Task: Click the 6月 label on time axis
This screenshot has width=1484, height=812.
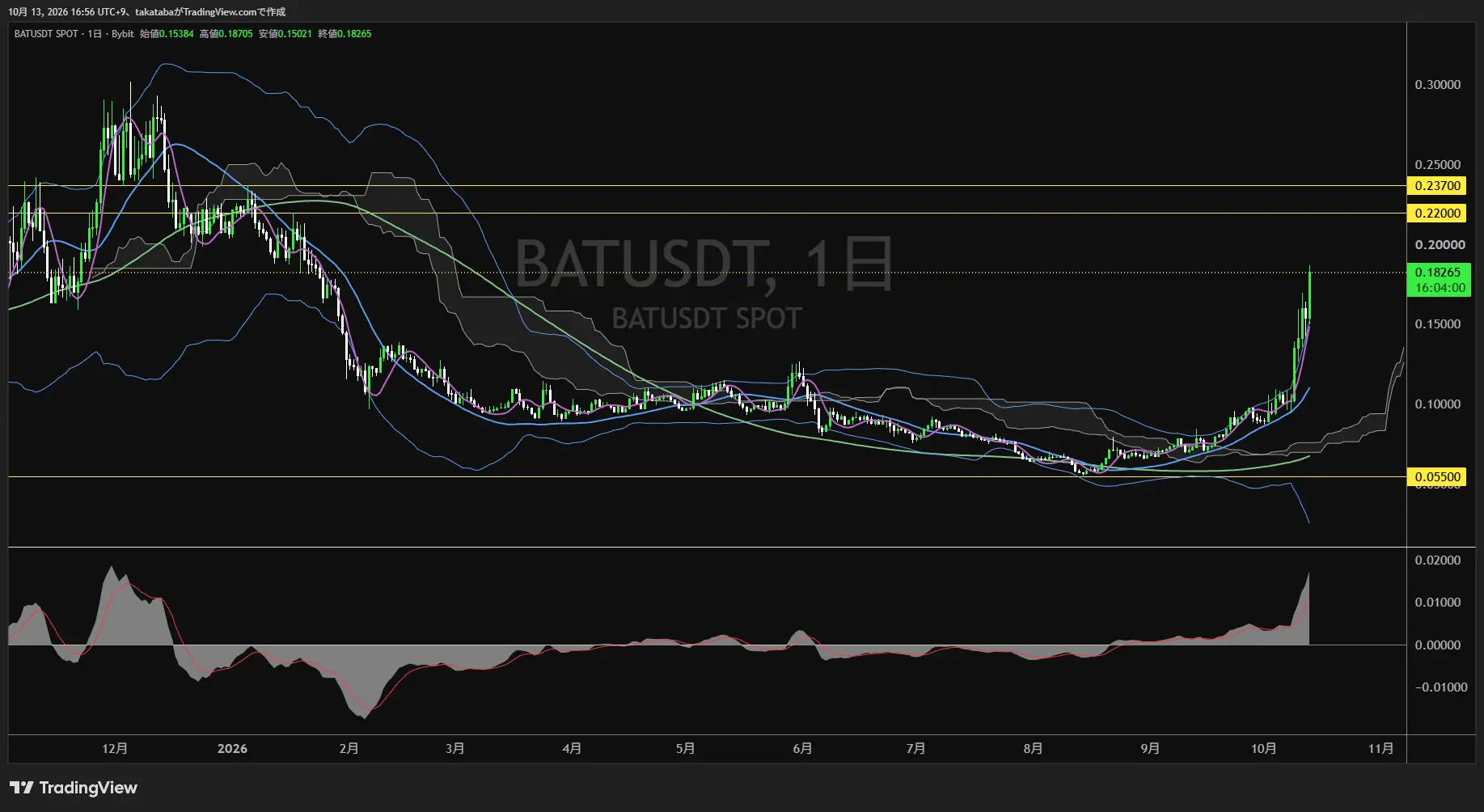Action: point(802,749)
